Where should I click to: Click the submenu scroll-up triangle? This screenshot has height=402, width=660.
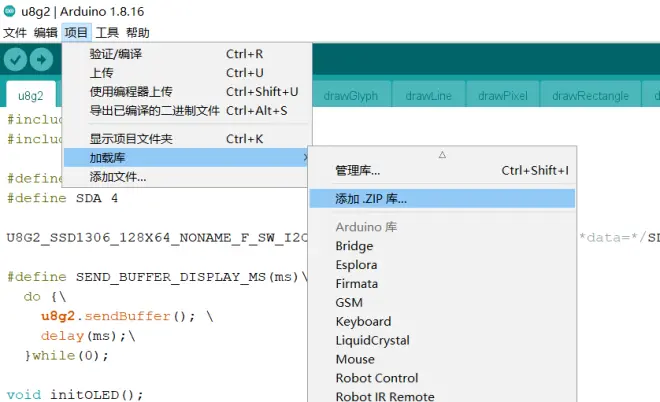pyautogui.click(x=442, y=155)
